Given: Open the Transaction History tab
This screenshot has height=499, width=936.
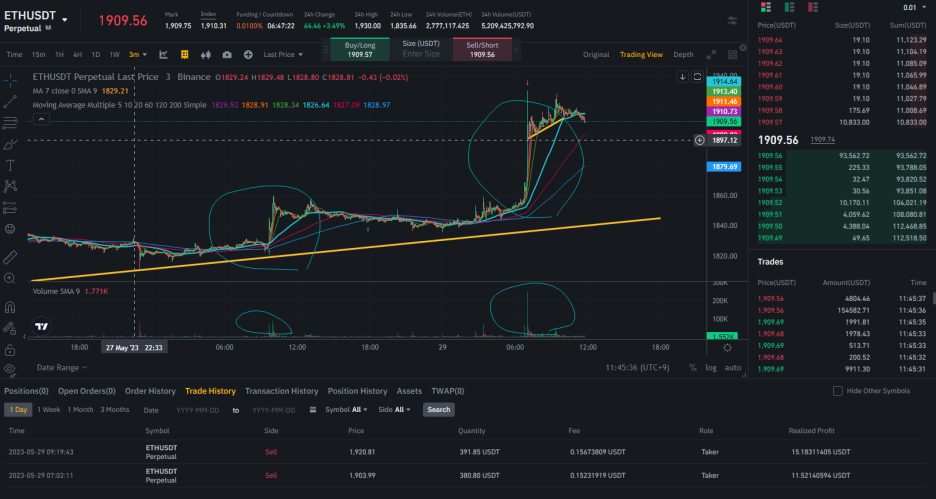Looking at the screenshot, I should (282, 391).
